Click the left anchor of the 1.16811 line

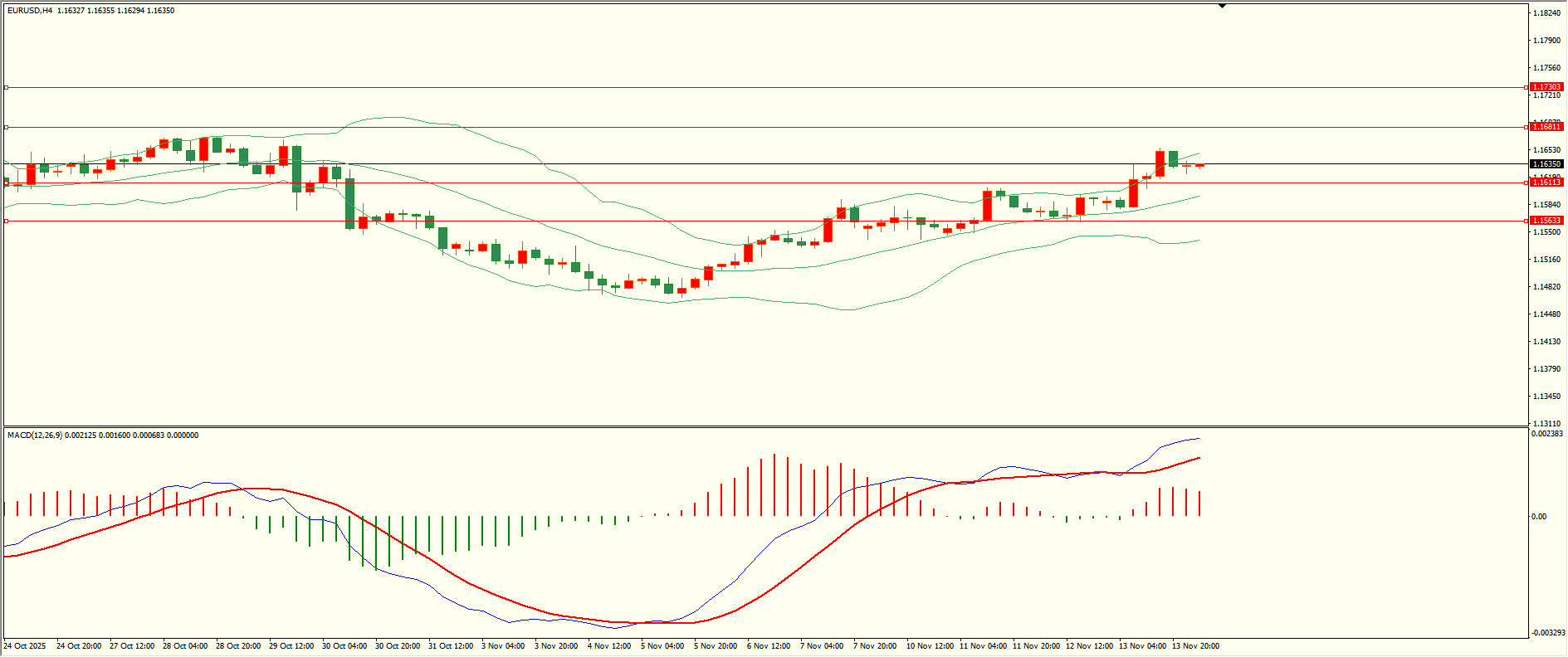[x=7, y=127]
